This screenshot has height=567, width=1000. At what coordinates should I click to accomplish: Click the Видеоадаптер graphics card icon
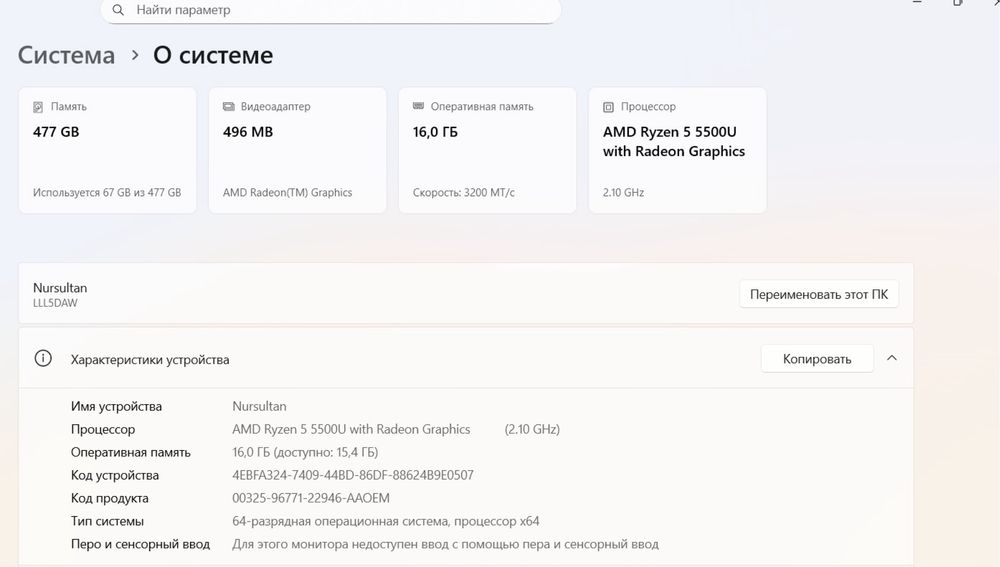pos(229,107)
